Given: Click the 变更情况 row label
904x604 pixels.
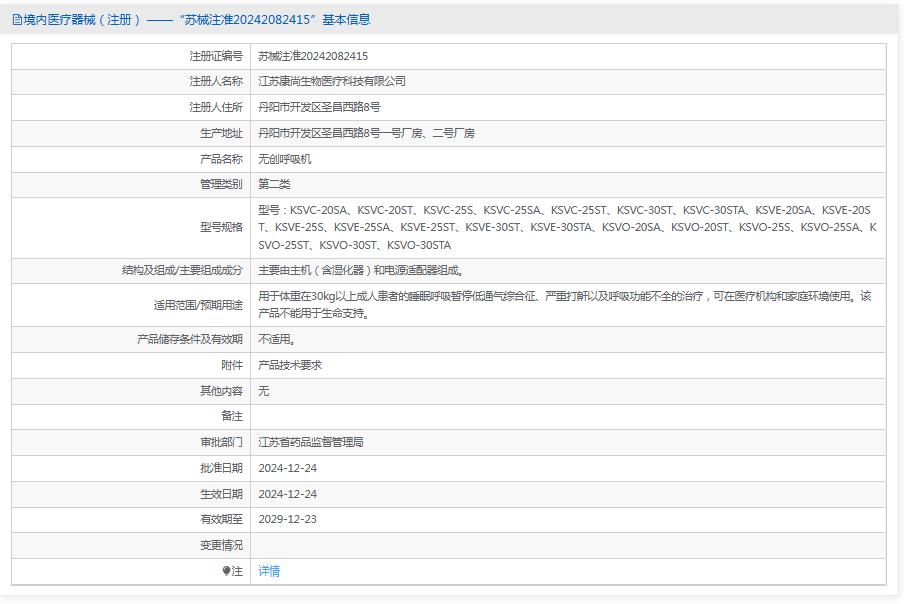Looking at the screenshot, I should click(221, 545).
